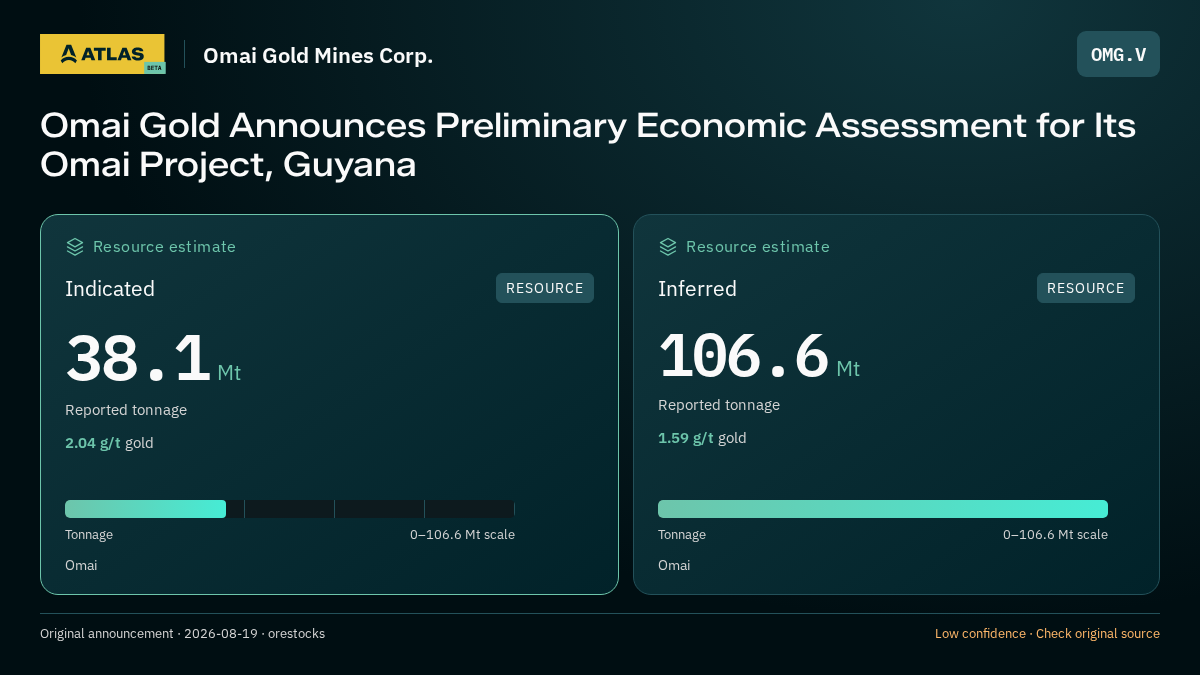The image size is (1200, 675).
Task: Click the 106.6 Mt tonnage value
Action: click(x=759, y=355)
